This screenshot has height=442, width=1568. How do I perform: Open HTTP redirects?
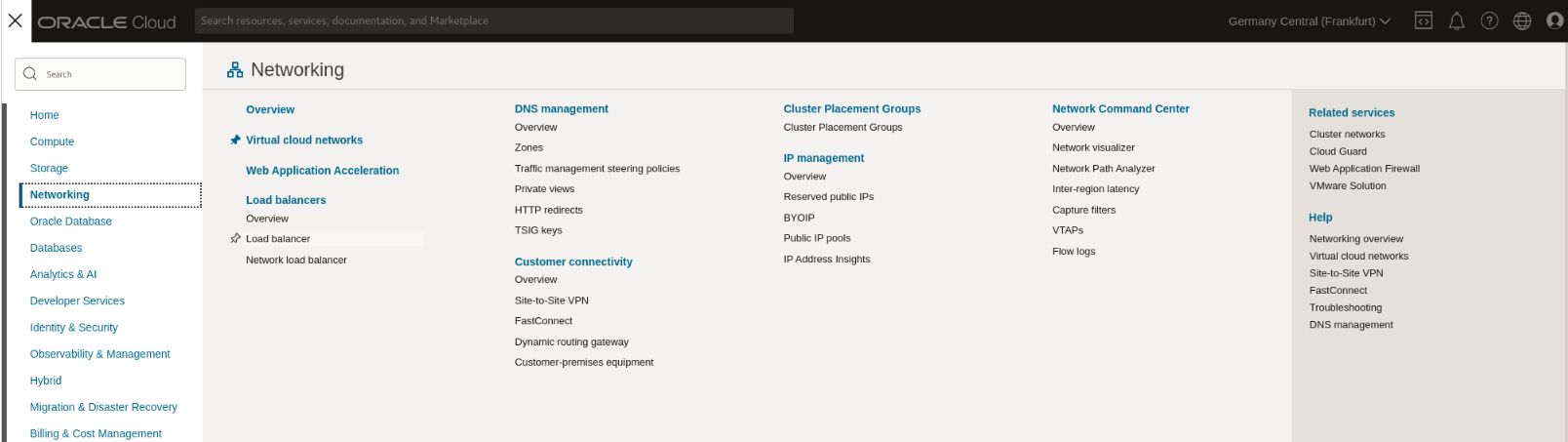tap(549, 210)
